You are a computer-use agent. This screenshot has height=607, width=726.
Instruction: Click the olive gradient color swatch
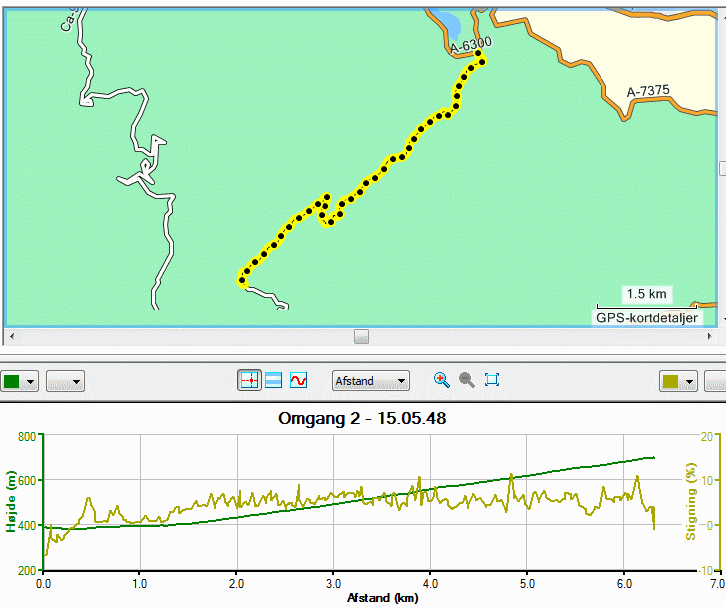pyautogui.click(x=670, y=382)
